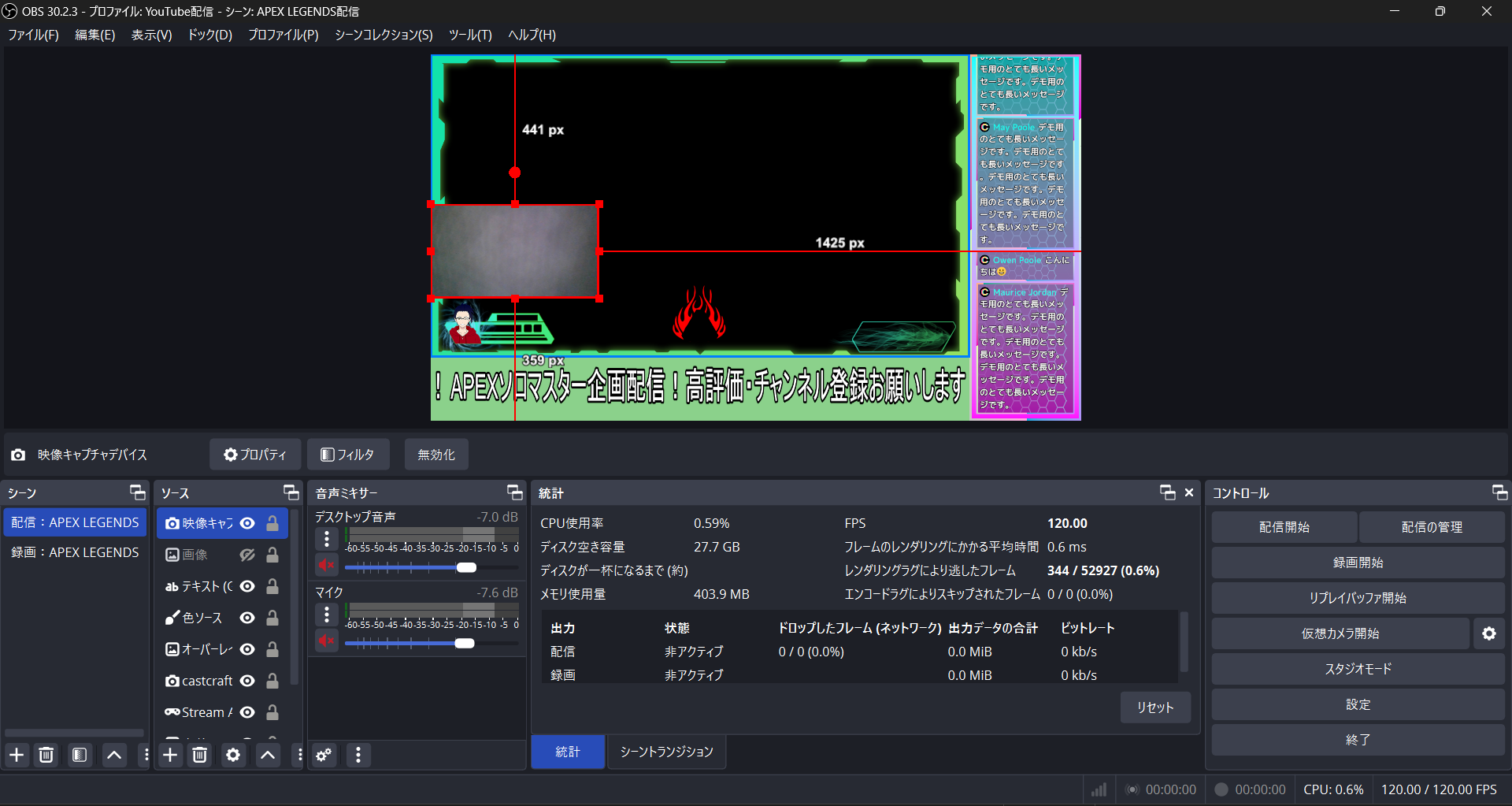This screenshot has width=1512, height=806.
Task: Undock the 統計 panel with the float icon
Action: pos(1168,492)
